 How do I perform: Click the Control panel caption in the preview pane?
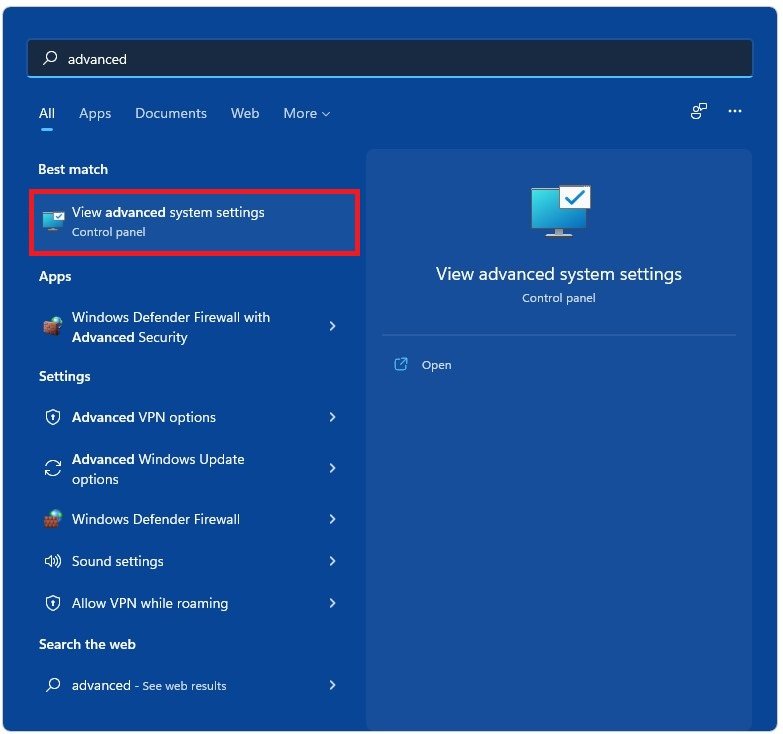[558, 298]
